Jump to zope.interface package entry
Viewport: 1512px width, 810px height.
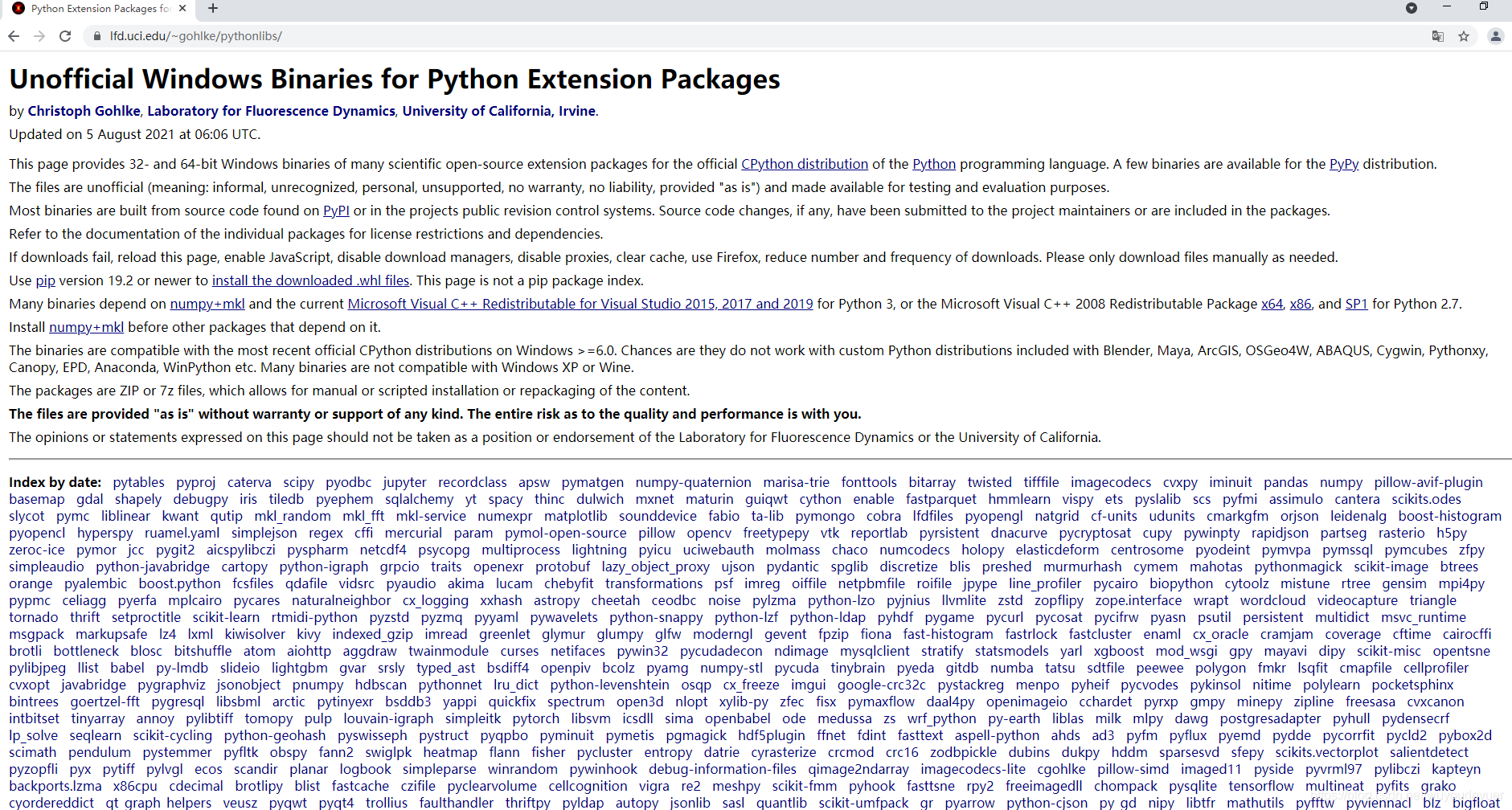1138,600
